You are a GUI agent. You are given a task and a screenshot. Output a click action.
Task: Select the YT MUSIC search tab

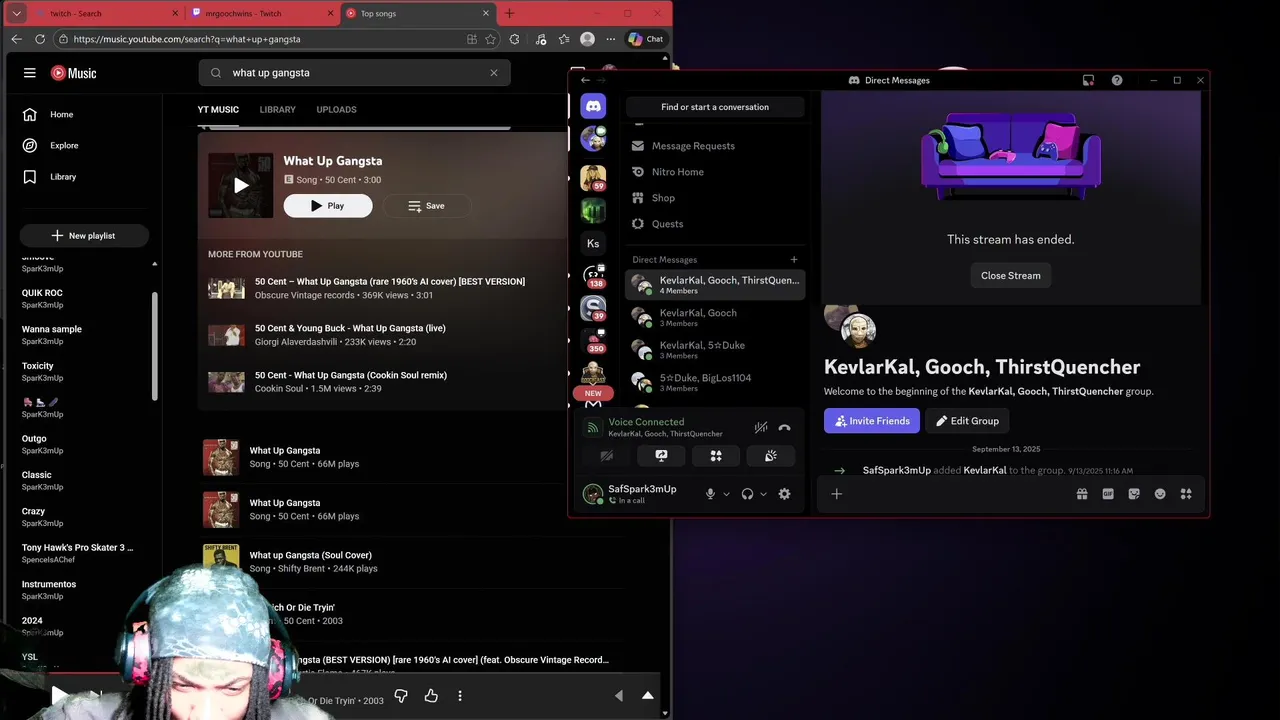pos(218,110)
